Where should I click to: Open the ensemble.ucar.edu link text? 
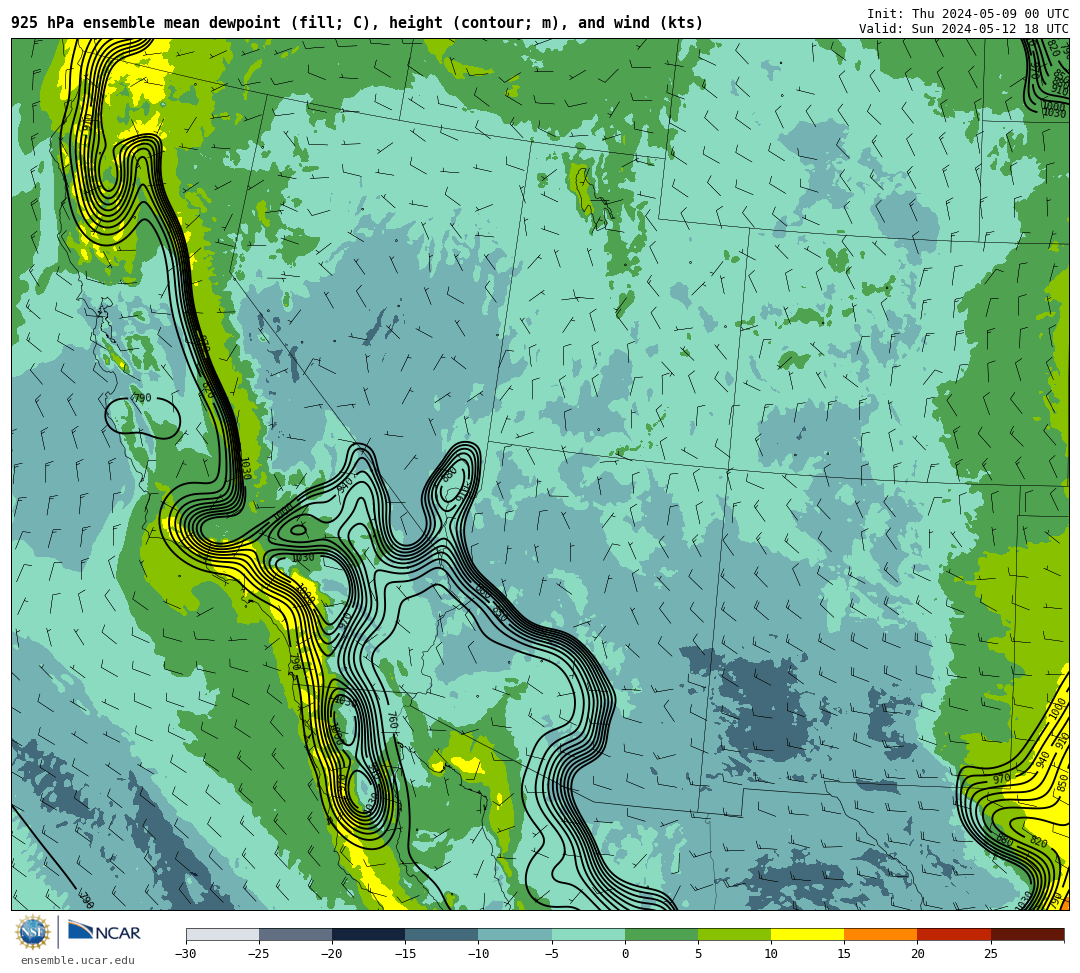(x=78, y=960)
